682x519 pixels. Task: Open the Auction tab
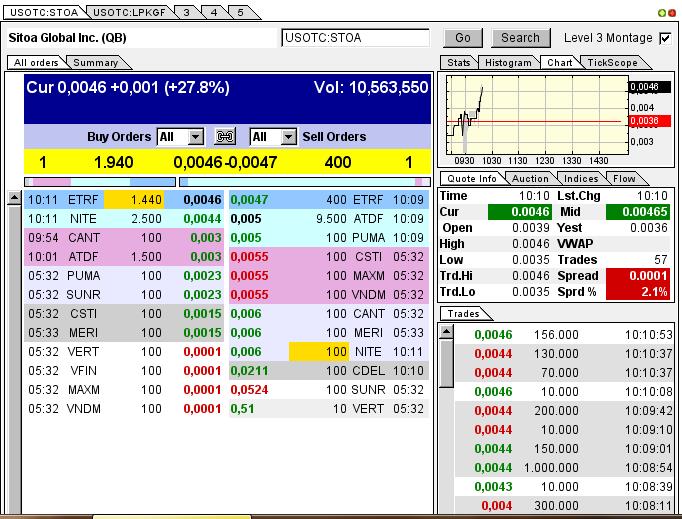click(529, 178)
